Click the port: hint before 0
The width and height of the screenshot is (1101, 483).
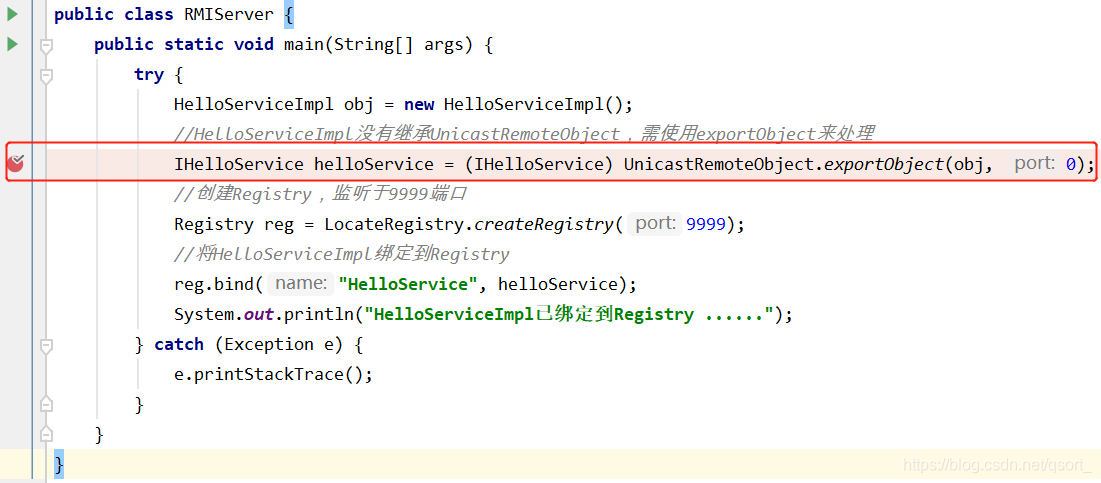point(1035,164)
